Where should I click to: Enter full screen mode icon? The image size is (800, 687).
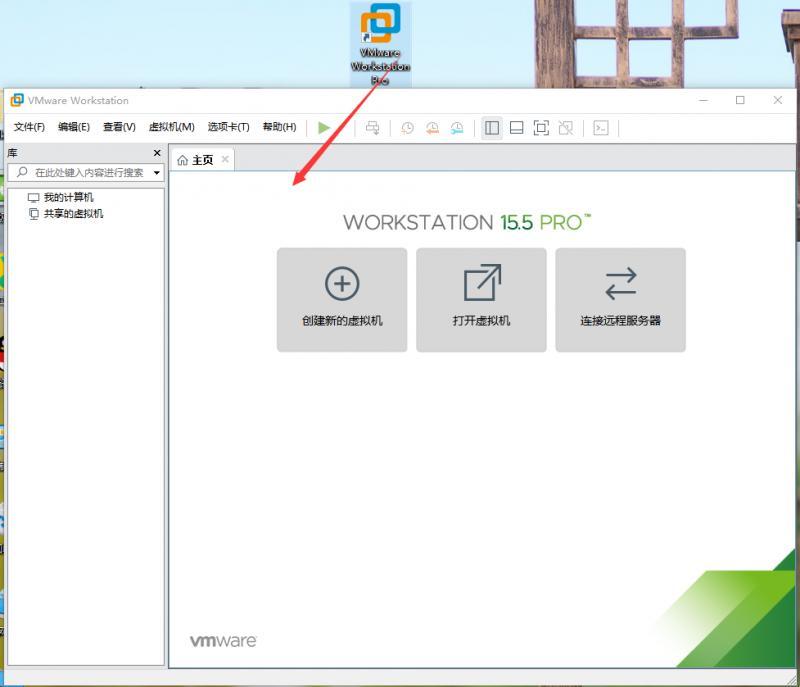click(541, 128)
